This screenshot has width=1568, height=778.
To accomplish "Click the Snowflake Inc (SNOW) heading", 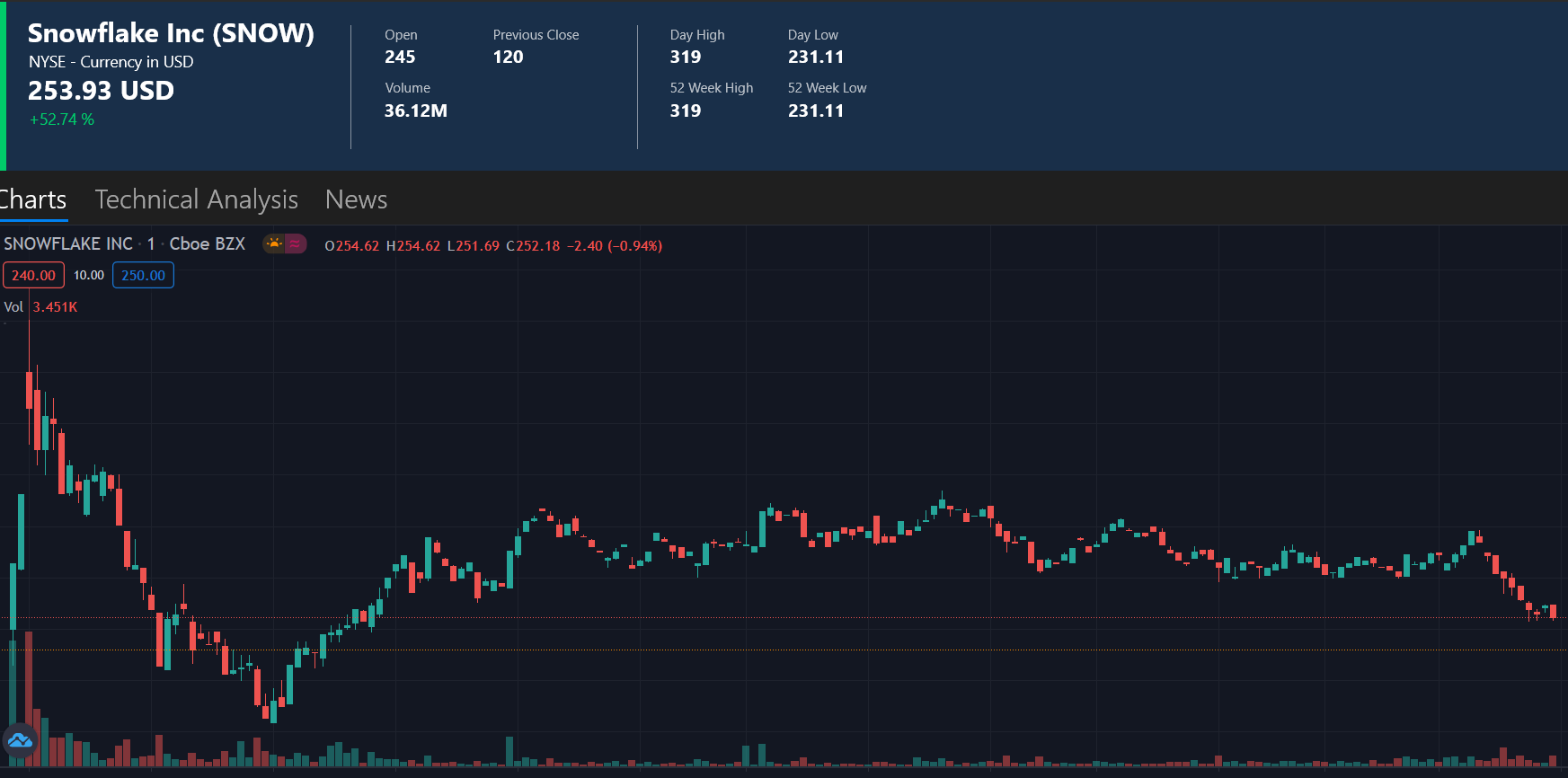I will pyautogui.click(x=171, y=33).
